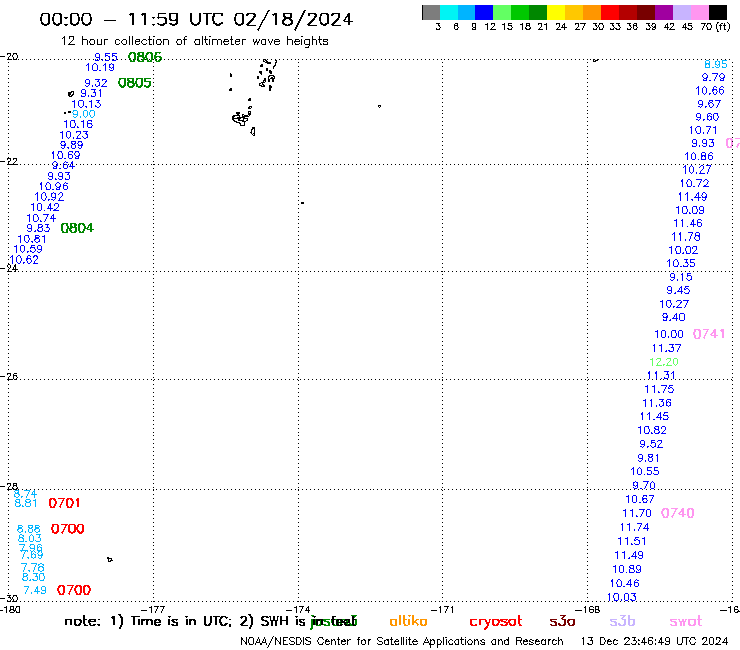Image resolution: width=740 pixels, height=650 pixels.
Task: Click the orange swatch in the wave height legend
Action: coord(592,12)
